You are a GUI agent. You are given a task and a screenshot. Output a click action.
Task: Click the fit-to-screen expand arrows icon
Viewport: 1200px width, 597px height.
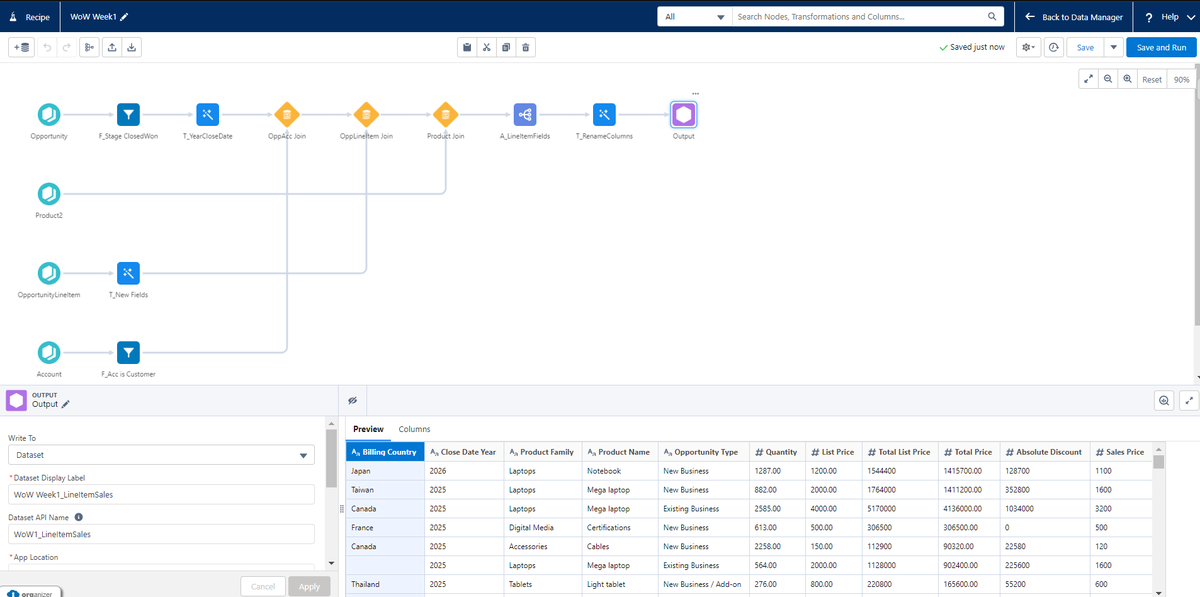click(x=1088, y=79)
